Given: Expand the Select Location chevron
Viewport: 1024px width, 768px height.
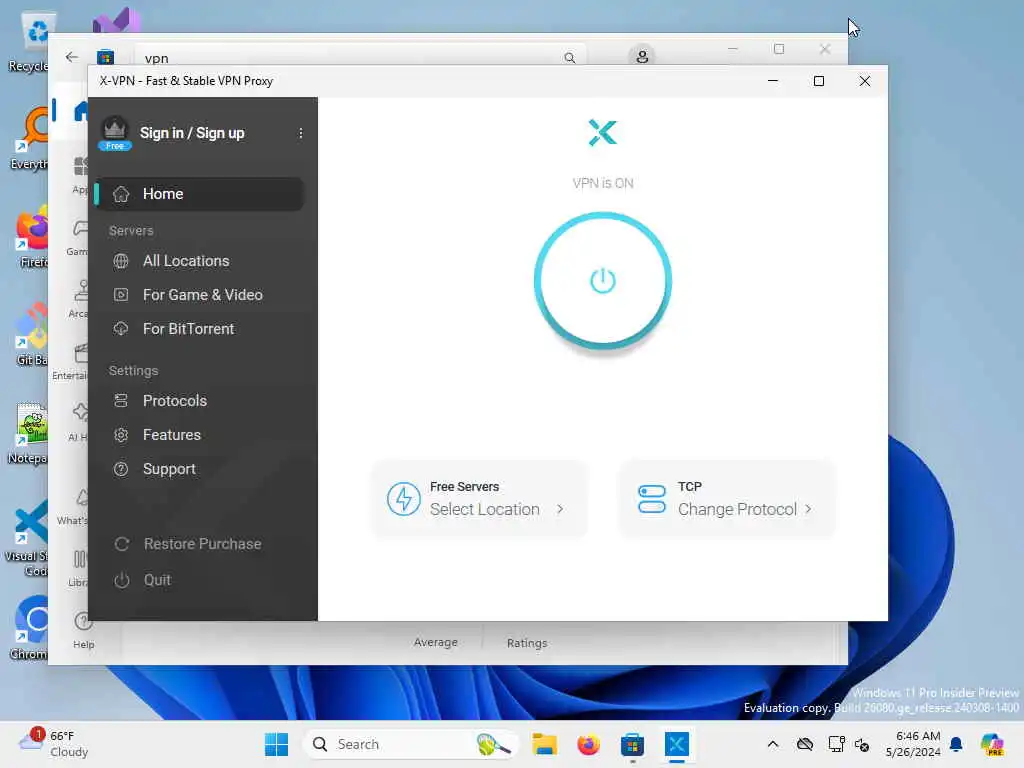Looking at the screenshot, I should (560, 509).
